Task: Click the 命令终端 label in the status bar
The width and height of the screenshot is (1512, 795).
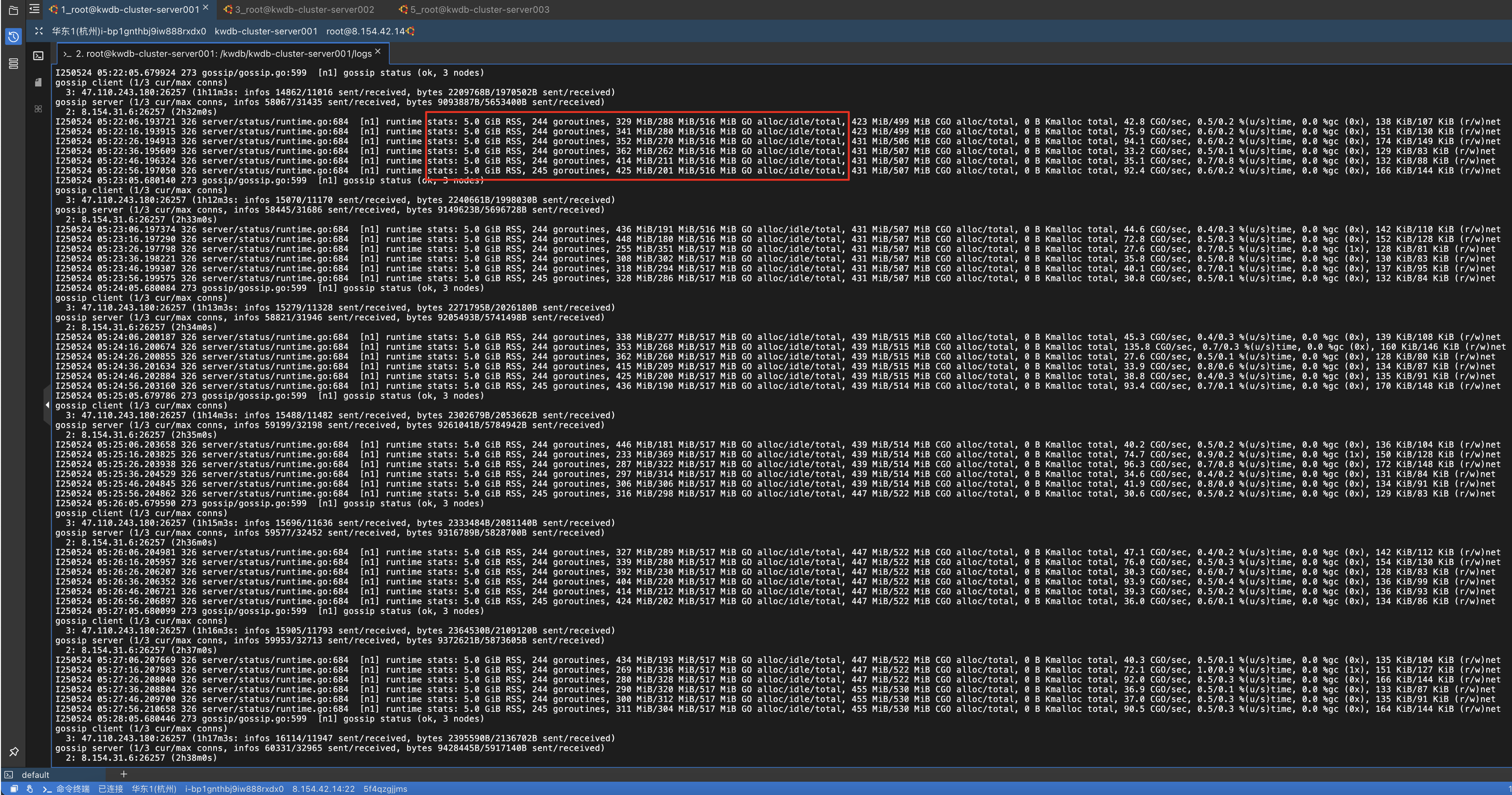Action: click(x=73, y=789)
